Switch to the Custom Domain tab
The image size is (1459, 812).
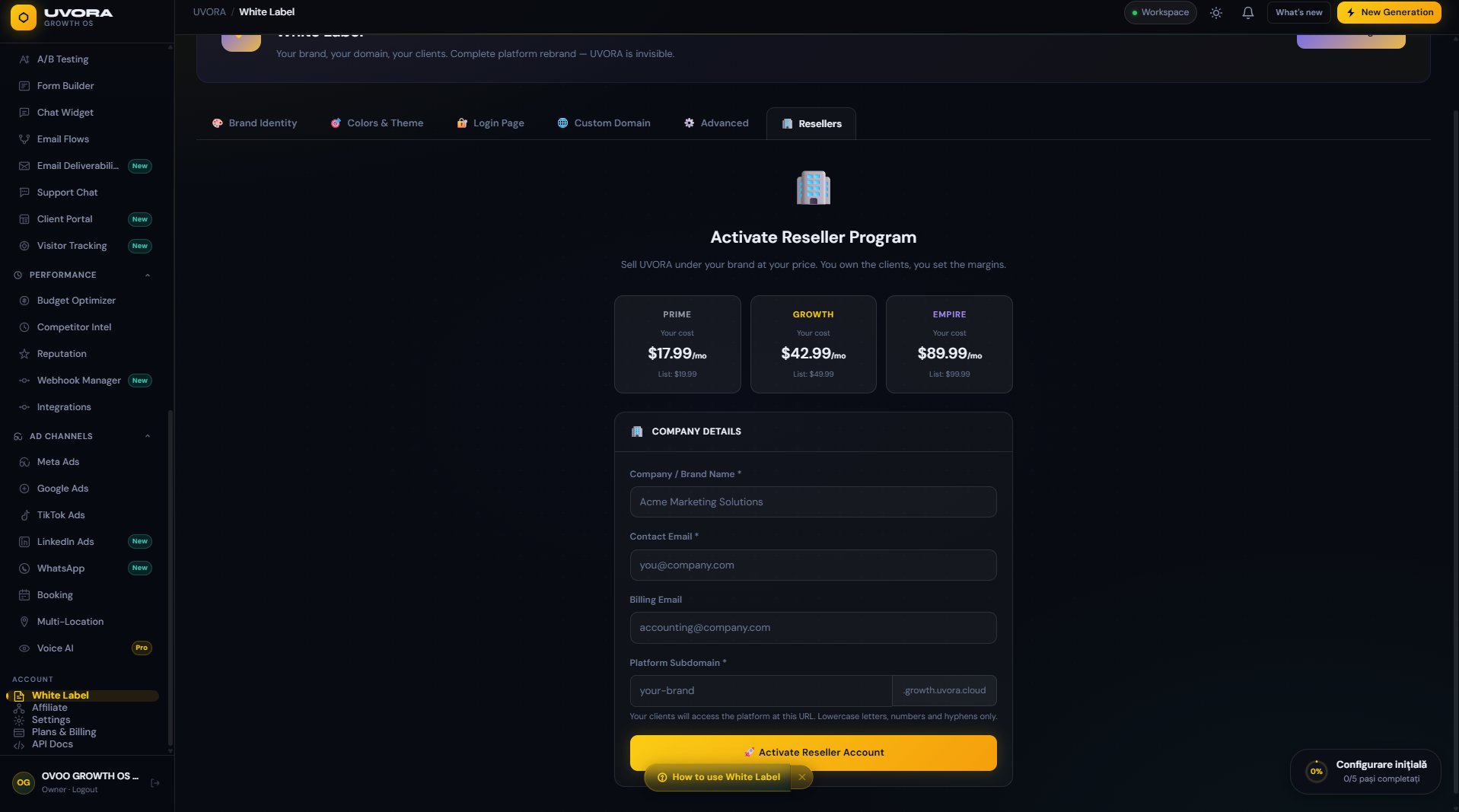pos(604,123)
